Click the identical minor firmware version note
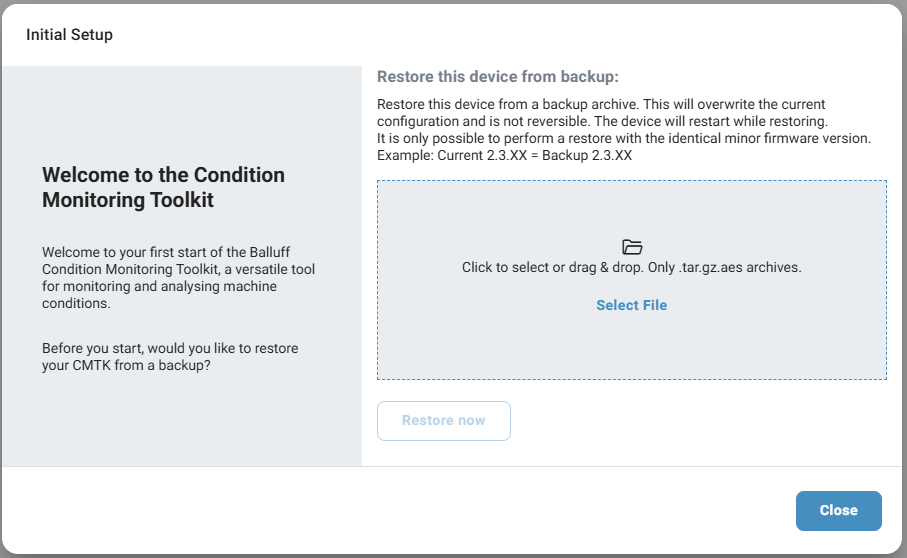The height and width of the screenshot is (558, 907). click(x=623, y=138)
